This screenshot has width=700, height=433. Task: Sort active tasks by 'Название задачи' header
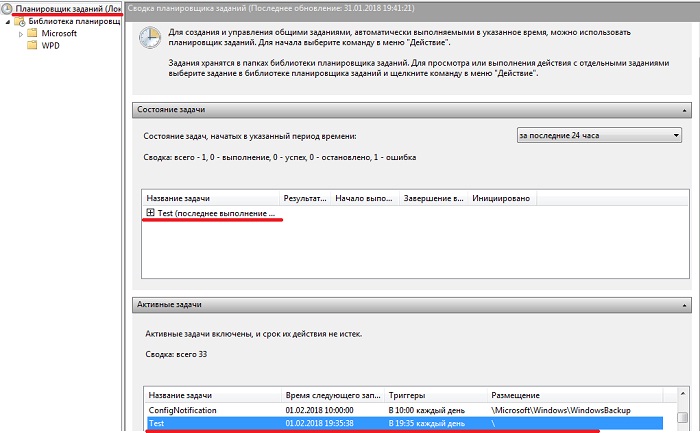point(212,395)
